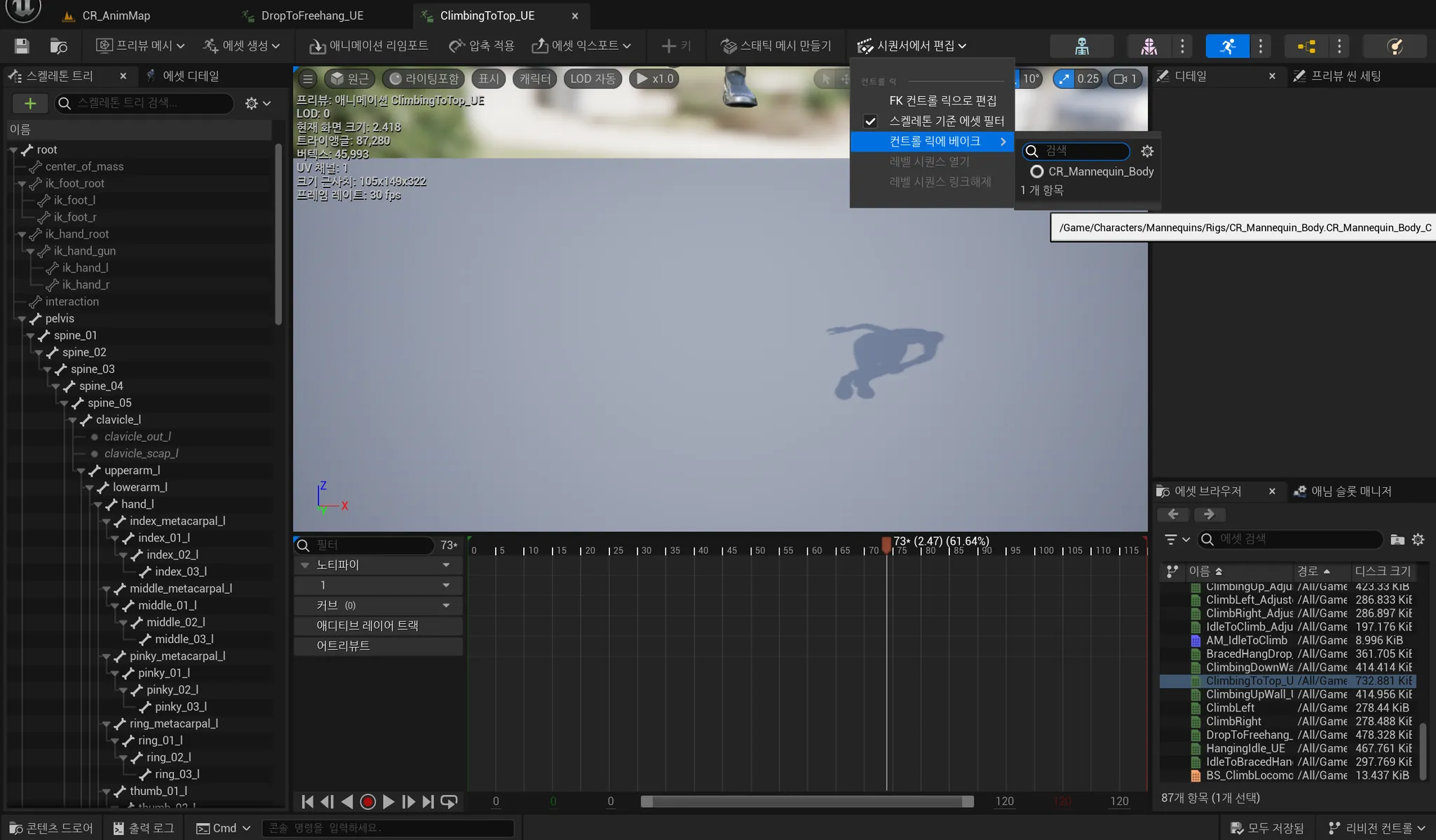Click the save asset floppy disk icon
Image resolution: width=1436 pixels, height=840 pixels.
22,46
